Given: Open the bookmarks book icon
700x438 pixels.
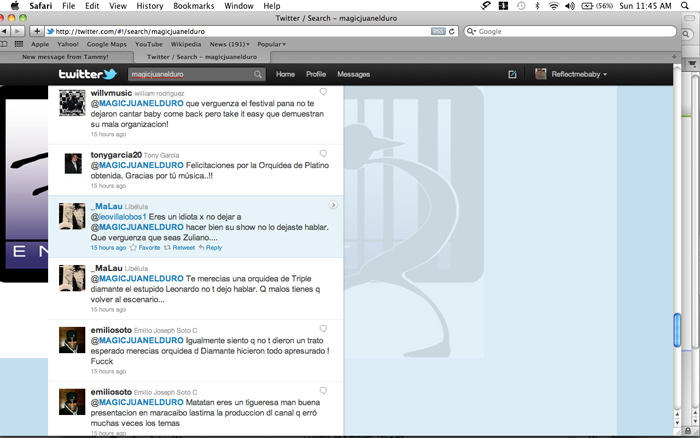Looking at the screenshot, I should point(4,44).
